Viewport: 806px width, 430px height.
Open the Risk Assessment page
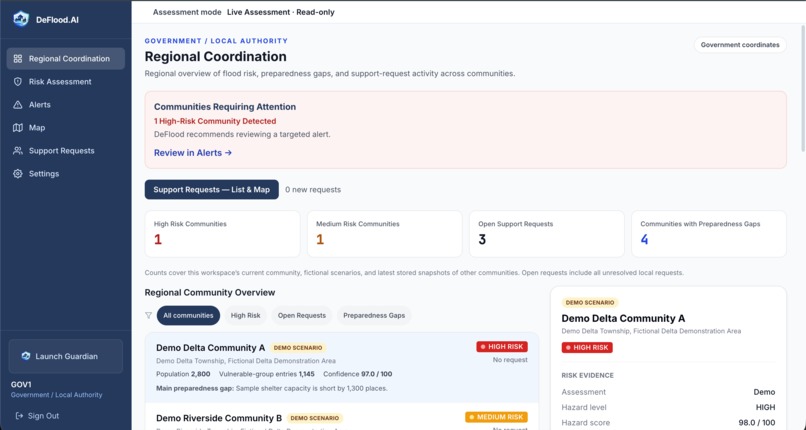pos(66,82)
